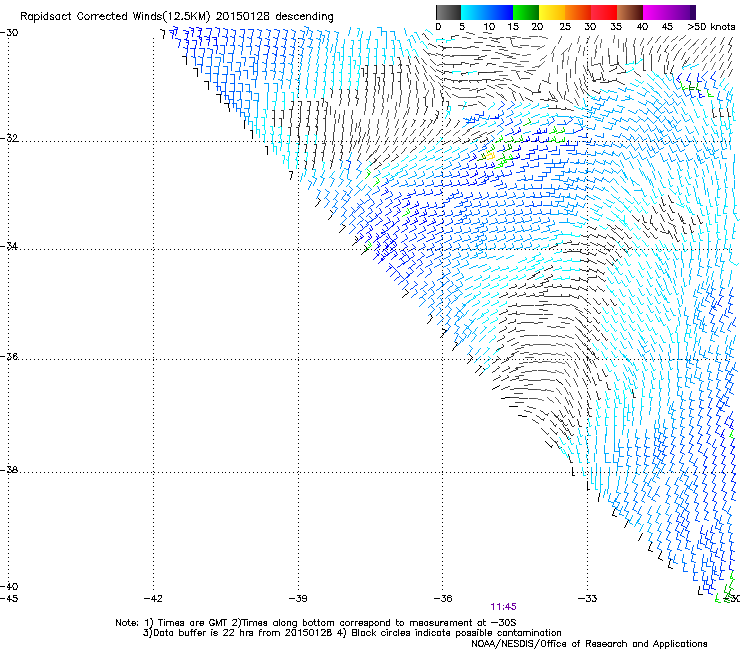This screenshot has width=740, height=650.
Task: Click the -36 longitude axis label
Action: coord(443,598)
